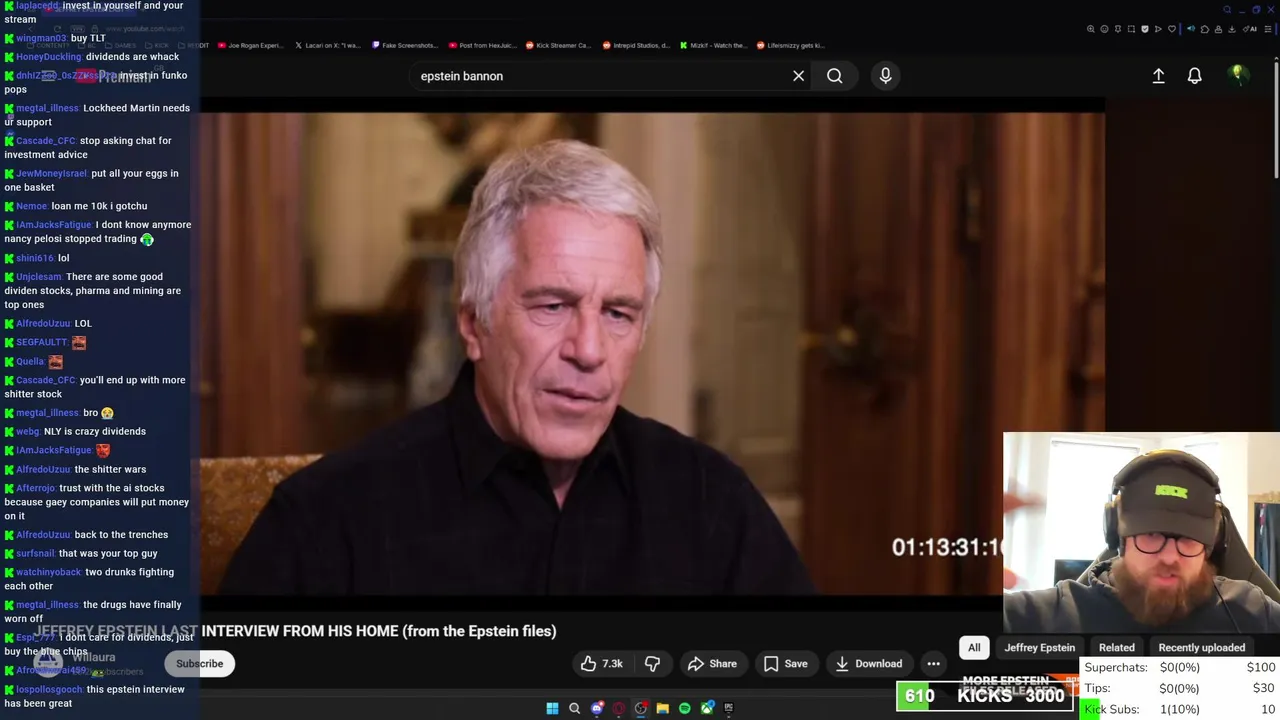Select the Jeffrey Epstein filter chip
Viewport: 1280px width, 720px height.
1039,648
